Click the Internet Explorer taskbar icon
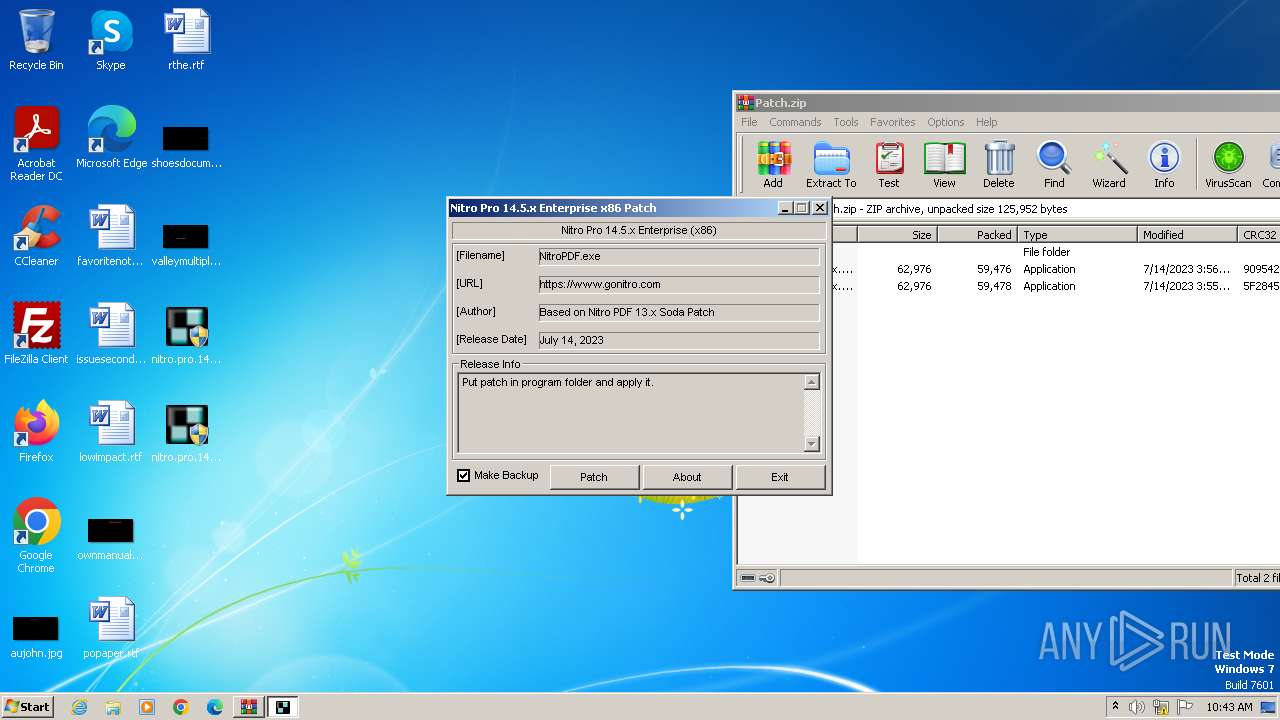The image size is (1280, 720). click(79, 707)
